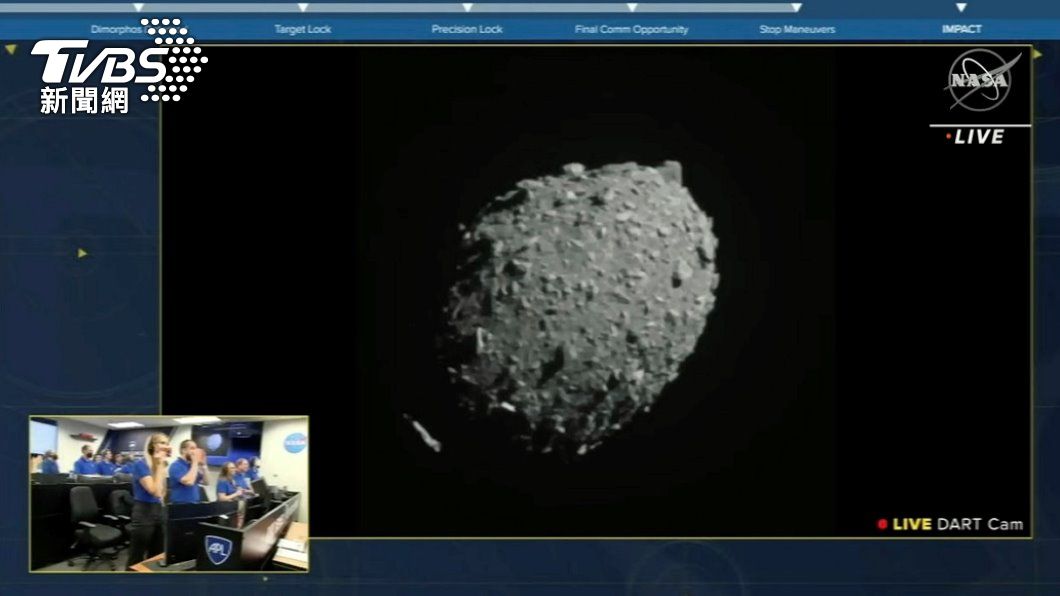Viewport: 1060px width, 596px height.
Task: Click the TVBS news network logo
Action: [118, 66]
